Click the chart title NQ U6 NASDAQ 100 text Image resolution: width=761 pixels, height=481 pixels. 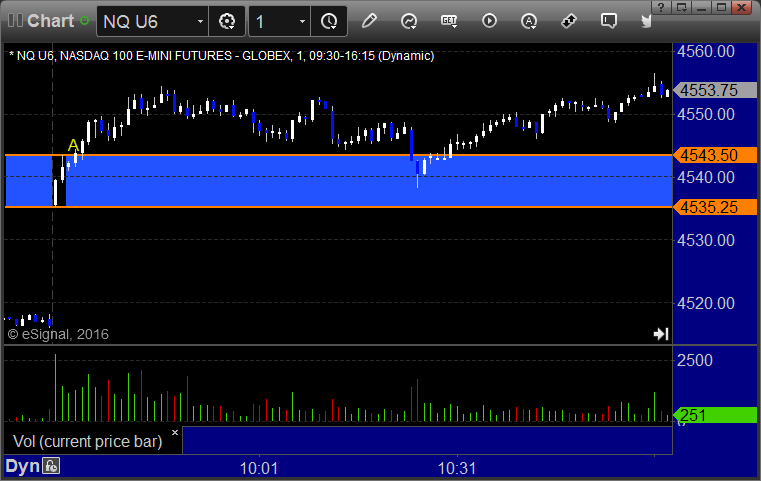[221, 56]
